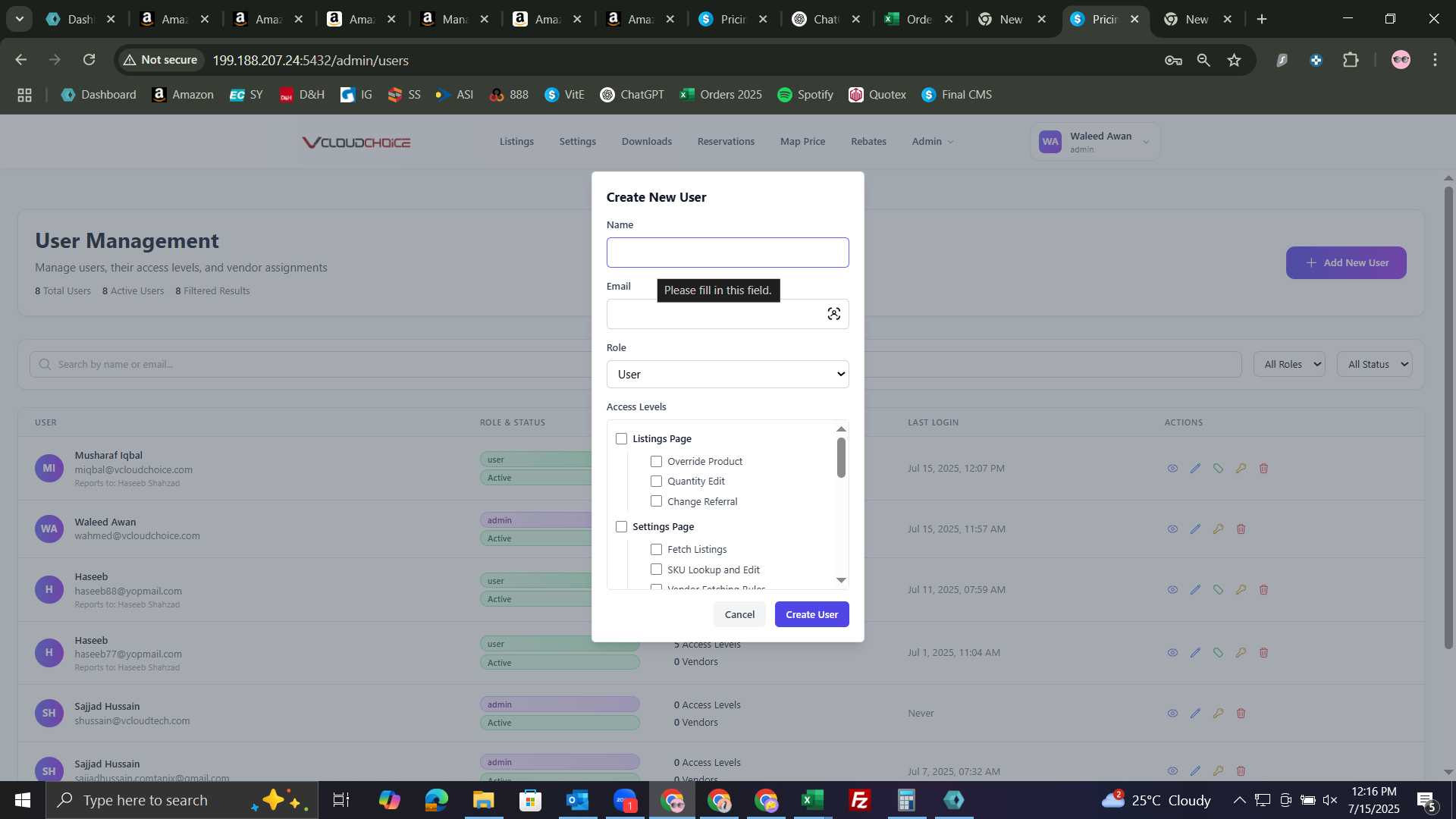
Task: Click the Access Levels scroll down arrow
Action: [841, 580]
